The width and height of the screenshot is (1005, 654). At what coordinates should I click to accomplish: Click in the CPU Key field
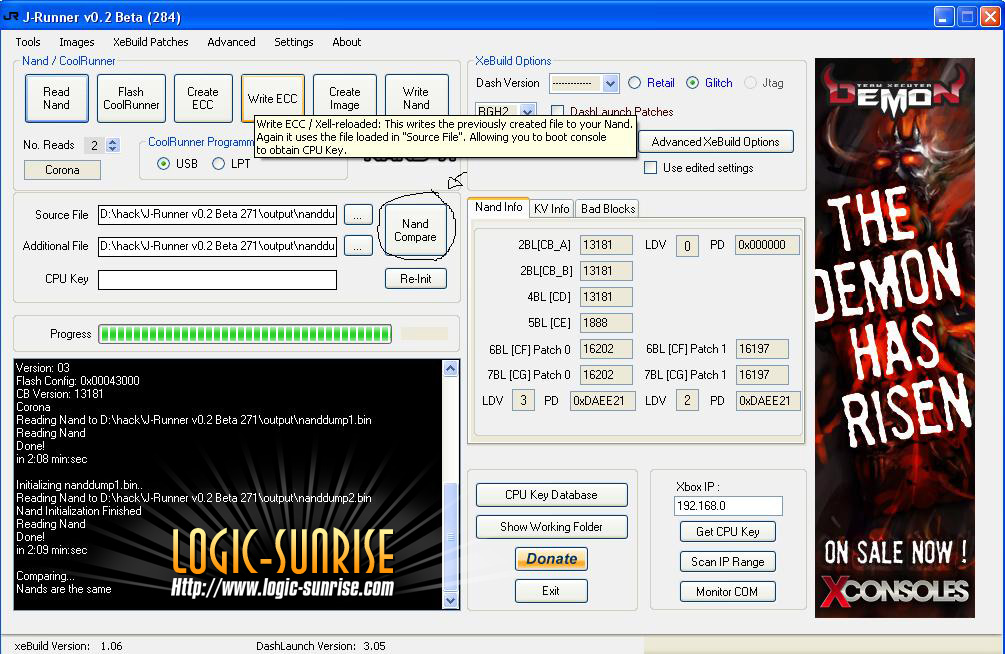coord(217,280)
